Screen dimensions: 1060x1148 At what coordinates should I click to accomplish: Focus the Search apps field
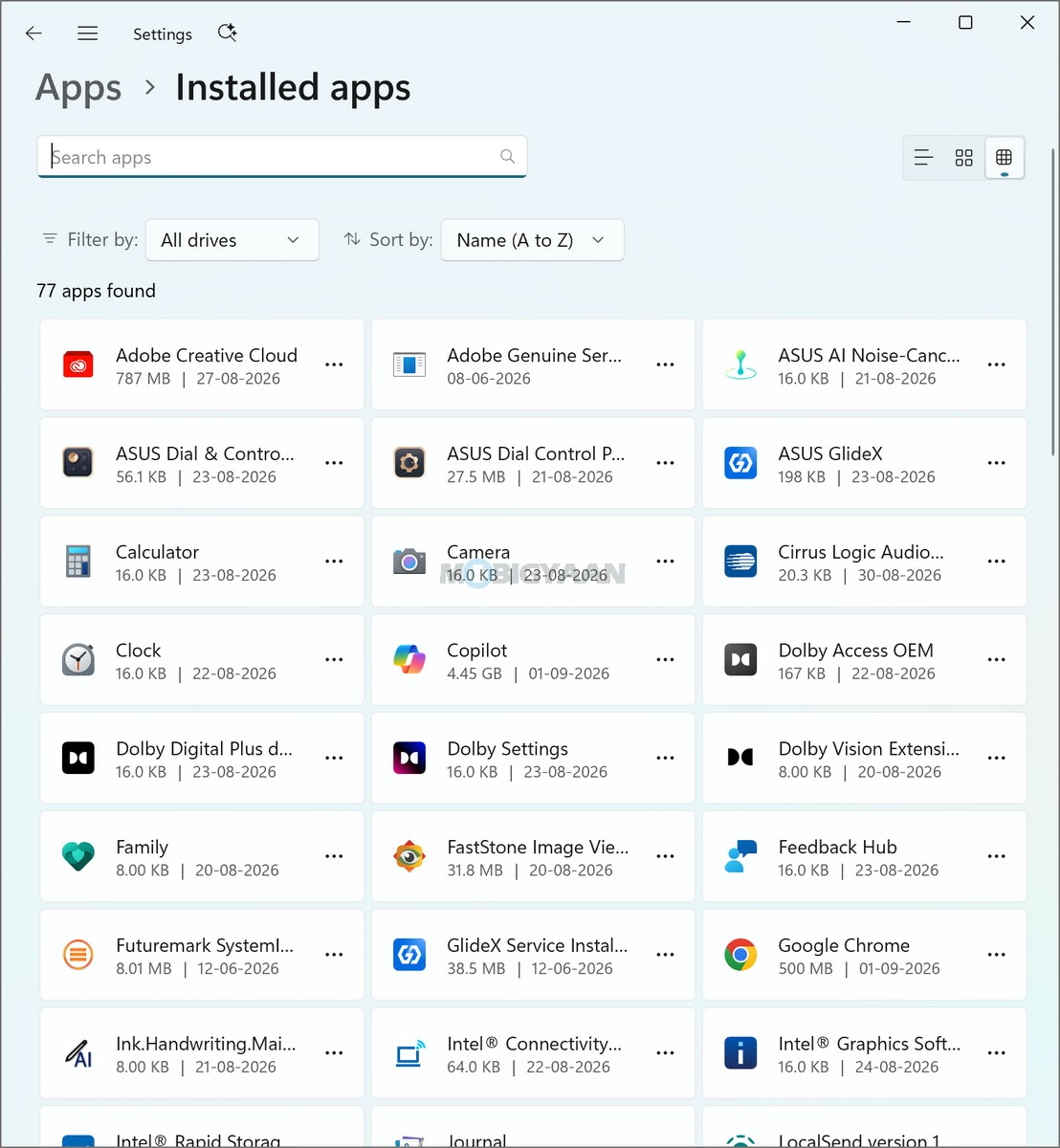(x=282, y=157)
